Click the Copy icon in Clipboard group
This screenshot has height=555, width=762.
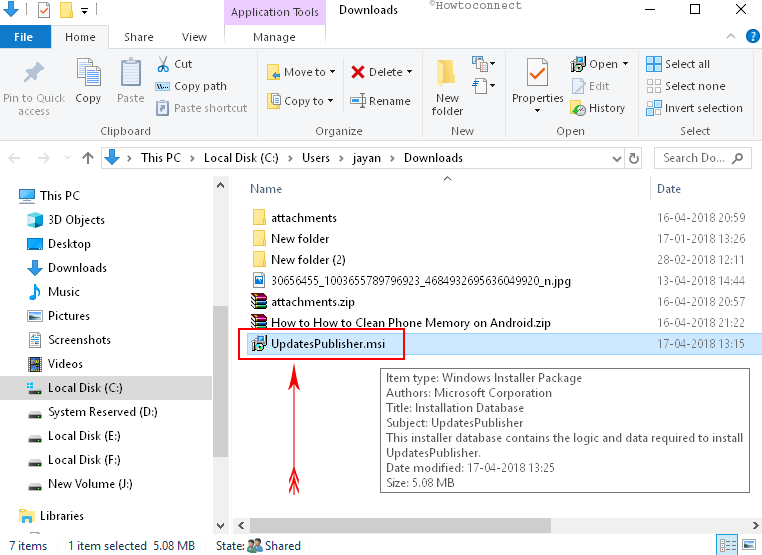88,72
